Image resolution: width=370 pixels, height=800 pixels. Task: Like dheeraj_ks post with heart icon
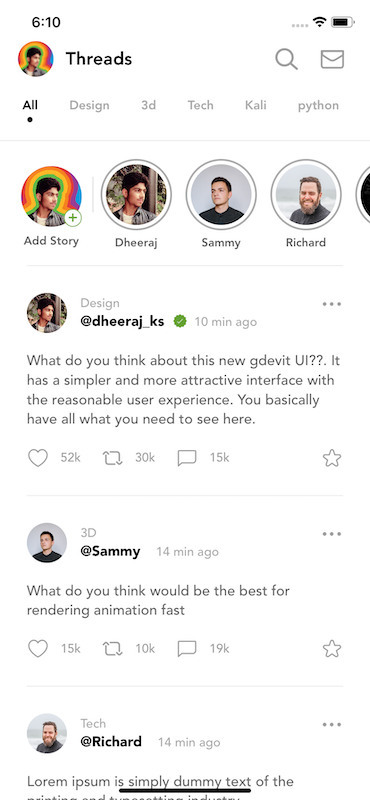38,458
